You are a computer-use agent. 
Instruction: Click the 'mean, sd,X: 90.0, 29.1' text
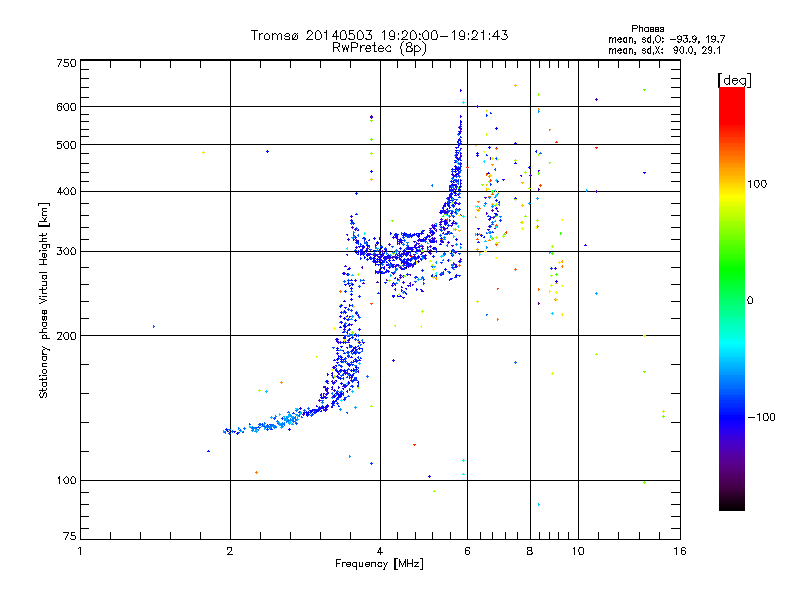(x=664, y=50)
